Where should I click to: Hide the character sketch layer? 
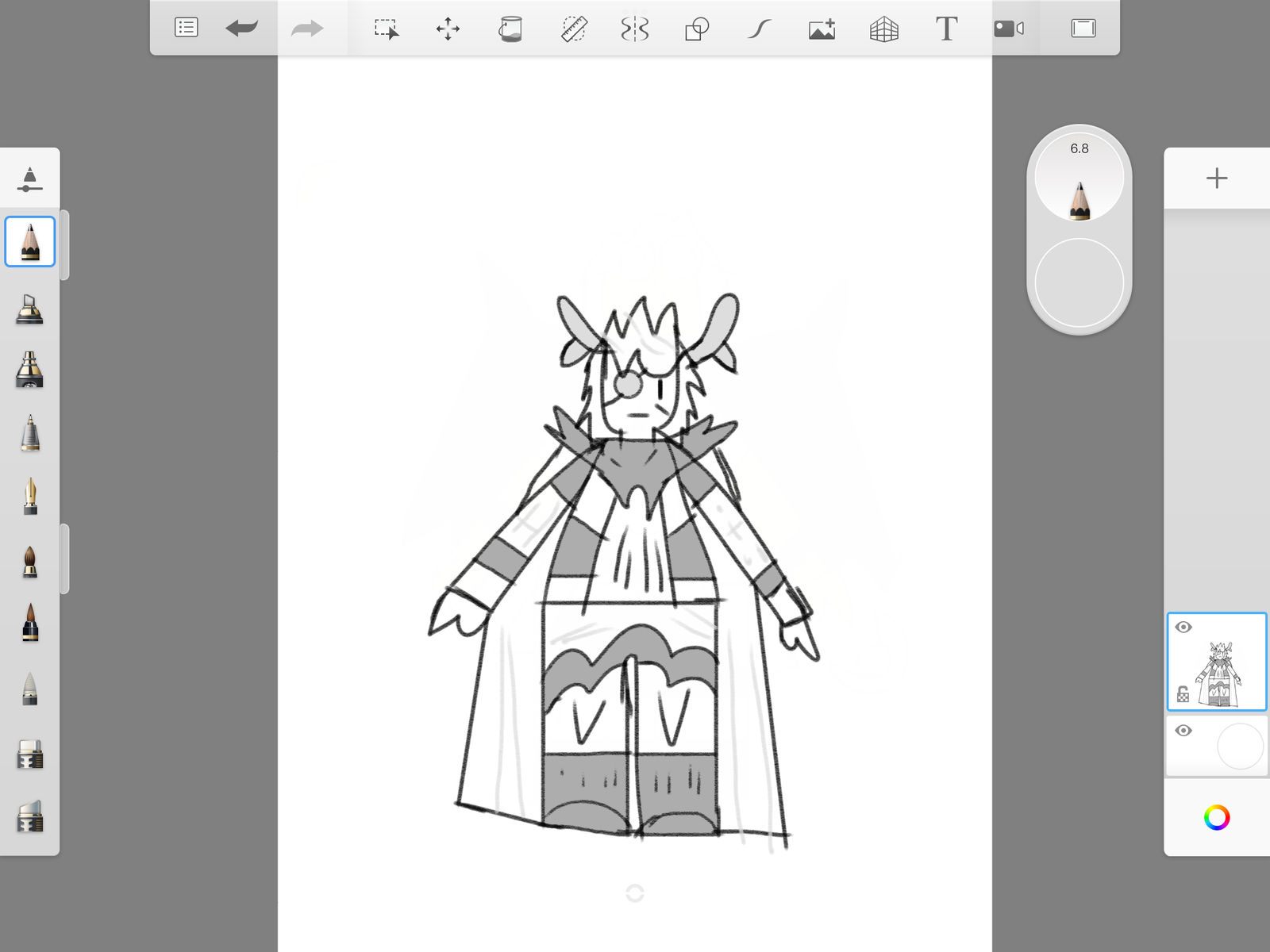pyautogui.click(x=1183, y=628)
